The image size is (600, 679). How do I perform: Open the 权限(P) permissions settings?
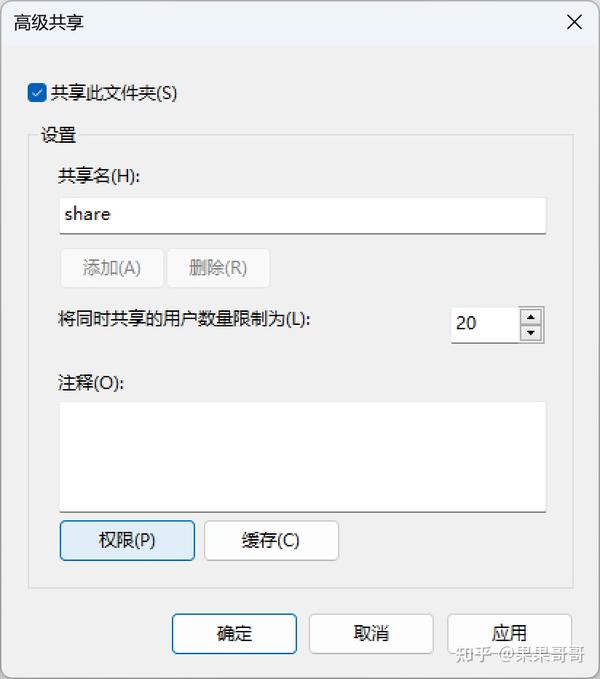tap(127, 540)
